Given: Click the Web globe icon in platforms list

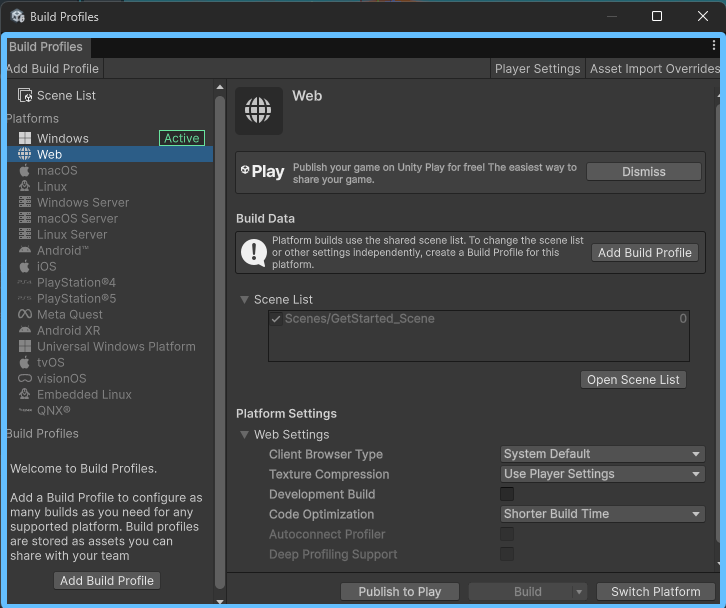Looking at the screenshot, I should 25,154.
